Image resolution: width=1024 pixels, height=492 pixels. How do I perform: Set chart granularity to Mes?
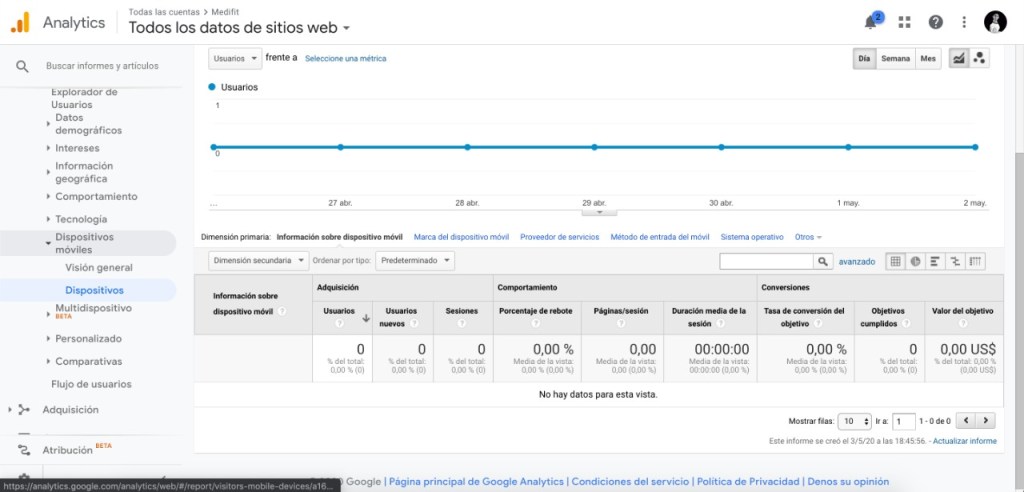click(x=928, y=58)
